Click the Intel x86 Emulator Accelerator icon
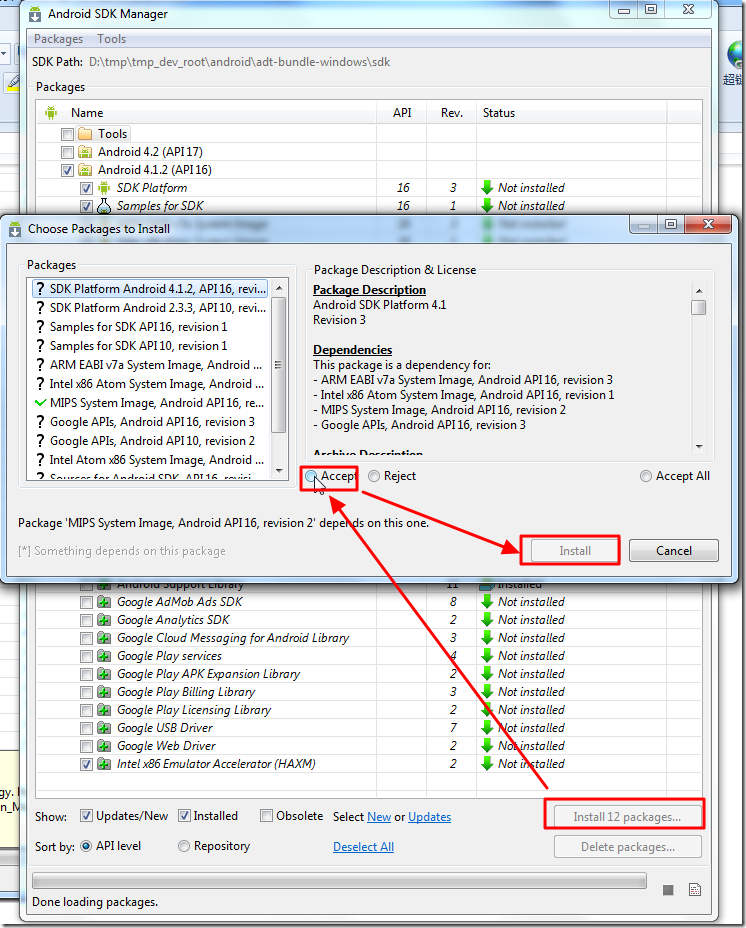The width and height of the screenshot is (746, 928). pos(104,764)
